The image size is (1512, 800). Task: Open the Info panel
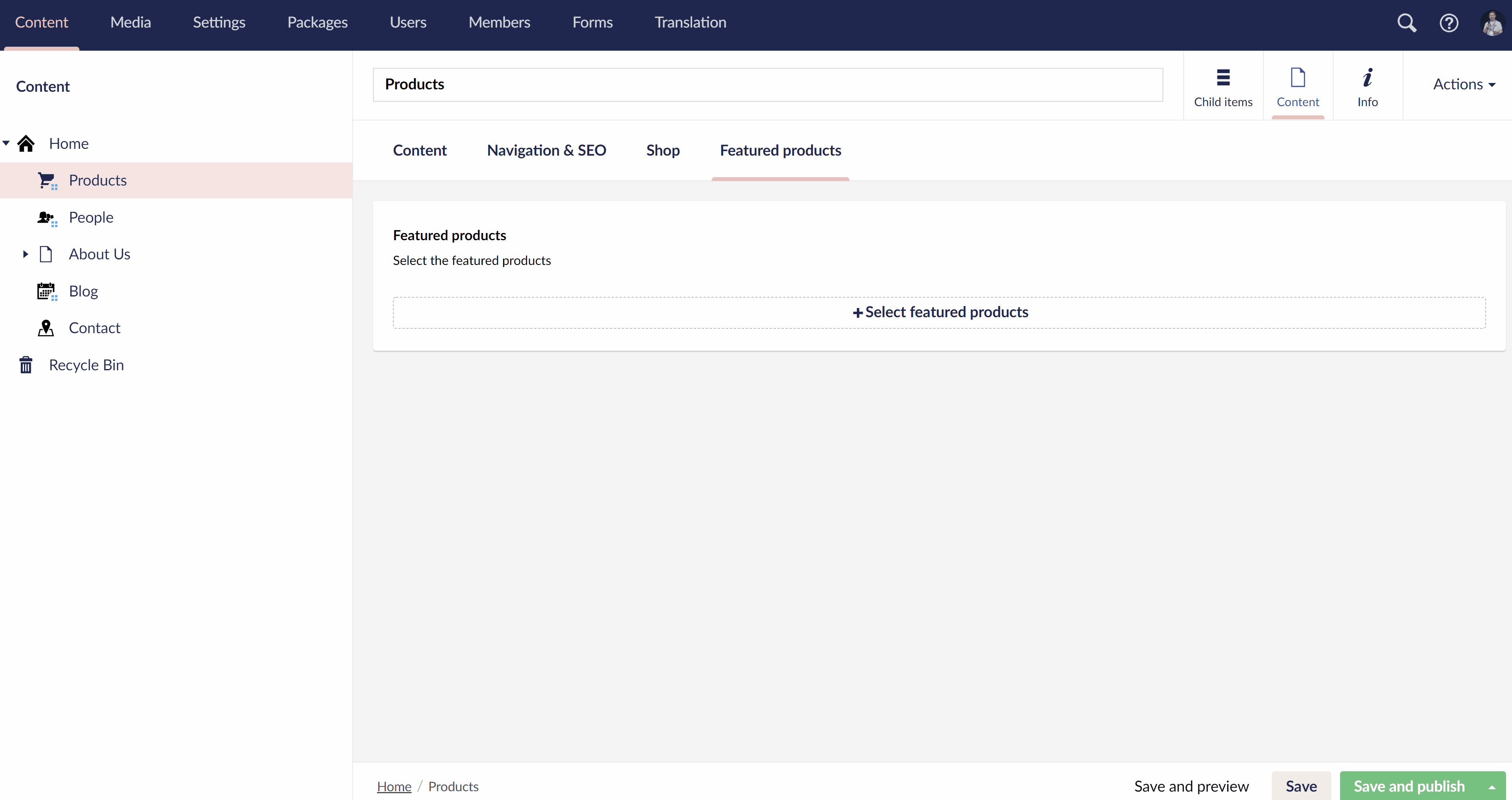coord(1367,86)
